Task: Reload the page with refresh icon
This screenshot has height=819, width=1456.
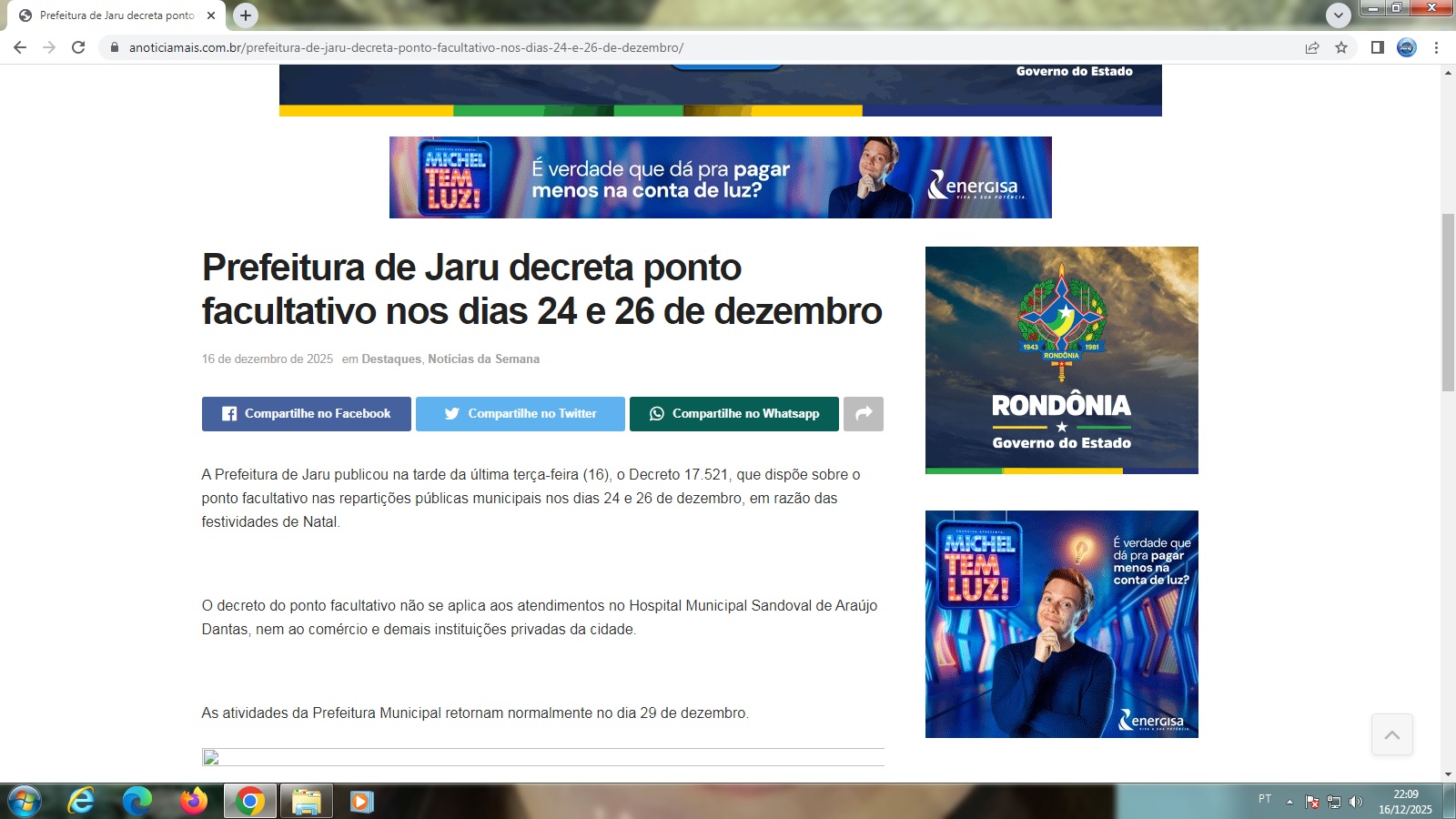Action: coord(78,47)
